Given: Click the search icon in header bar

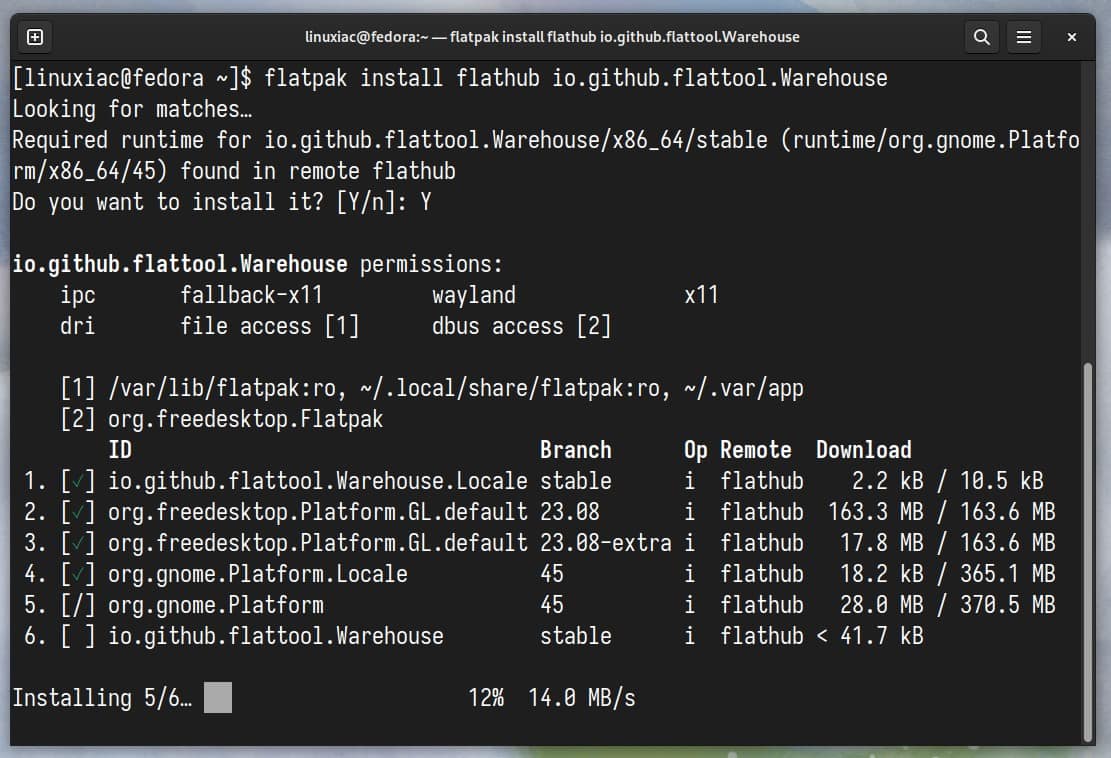Looking at the screenshot, I should pos(981,37).
